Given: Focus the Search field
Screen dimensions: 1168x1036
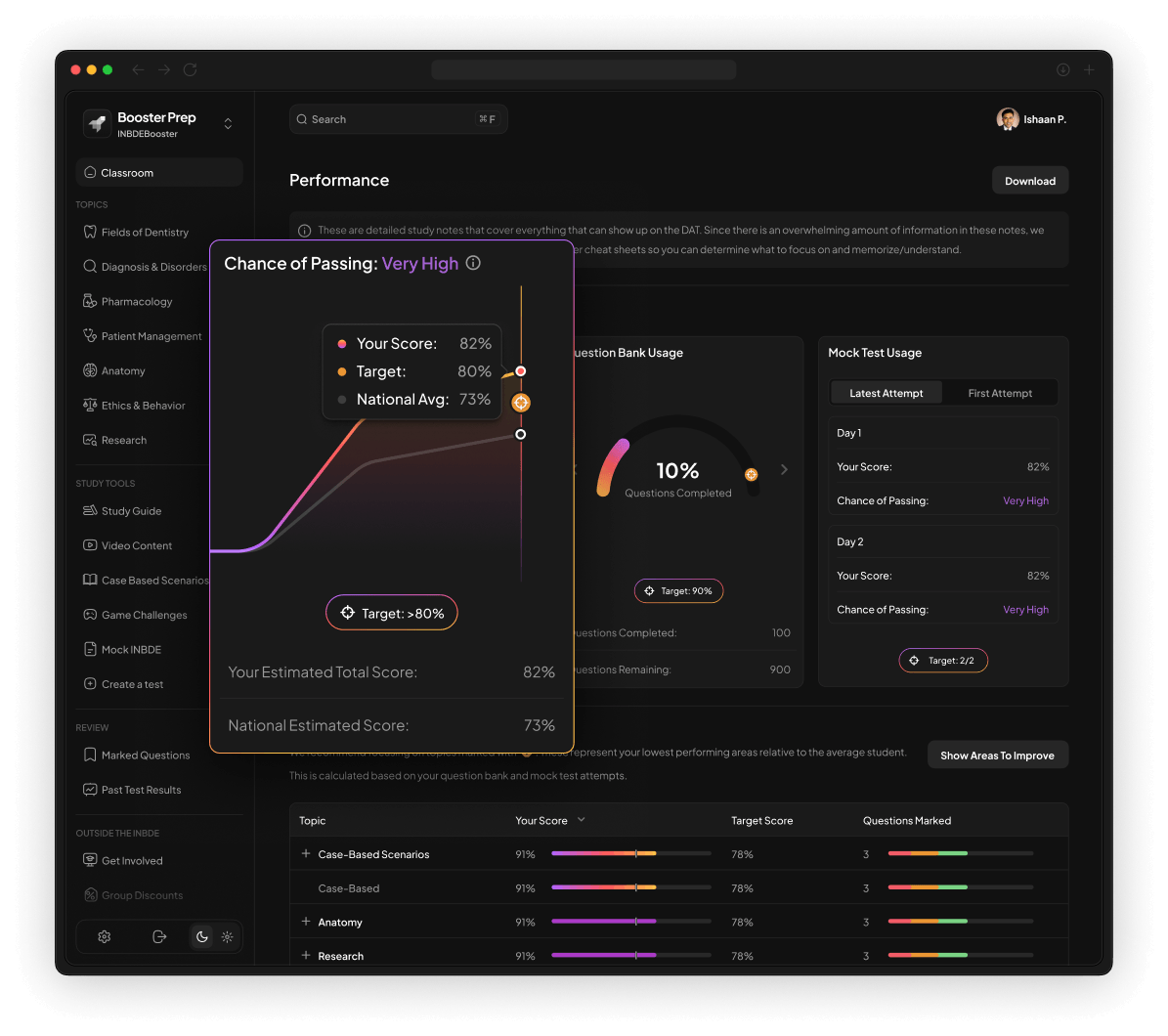Looking at the screenshot, I should [x=399, y=119].
